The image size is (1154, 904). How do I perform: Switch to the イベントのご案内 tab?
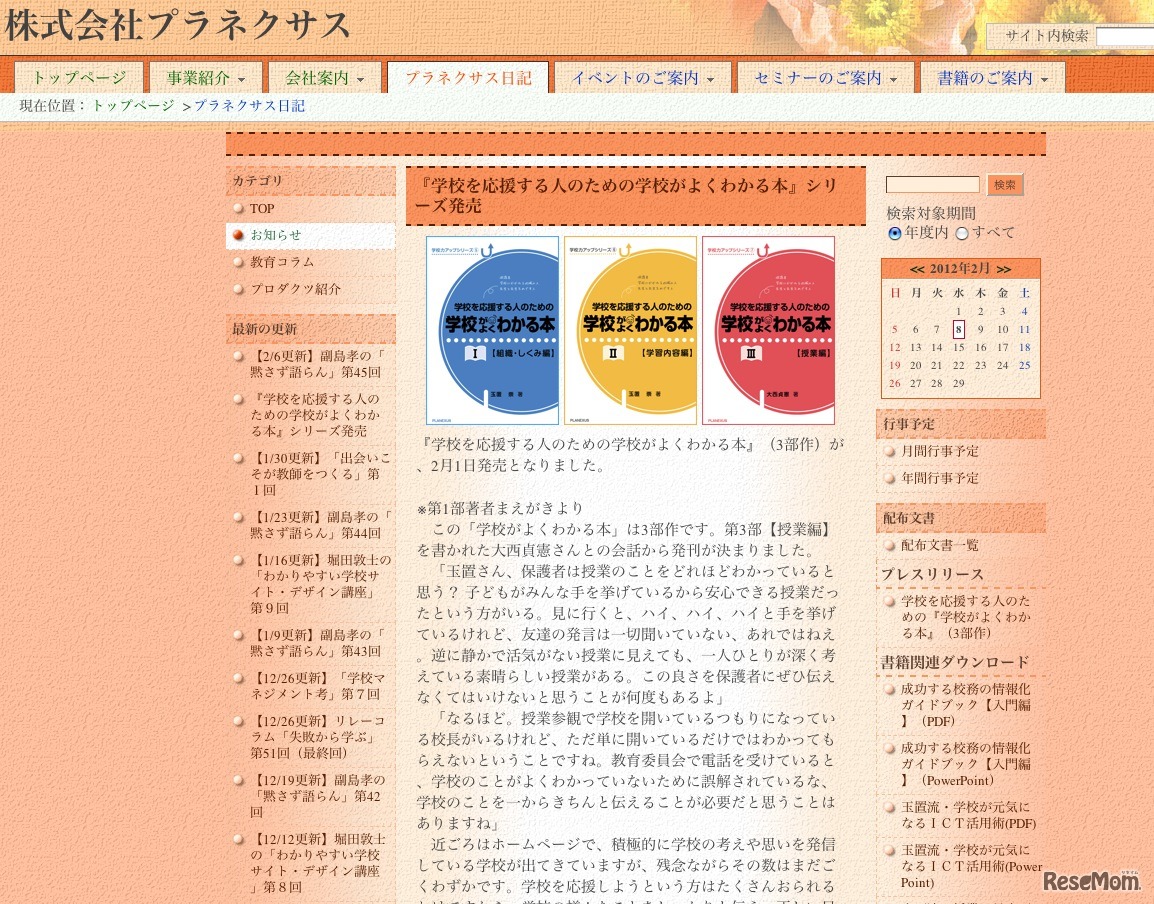click(635, 77)
